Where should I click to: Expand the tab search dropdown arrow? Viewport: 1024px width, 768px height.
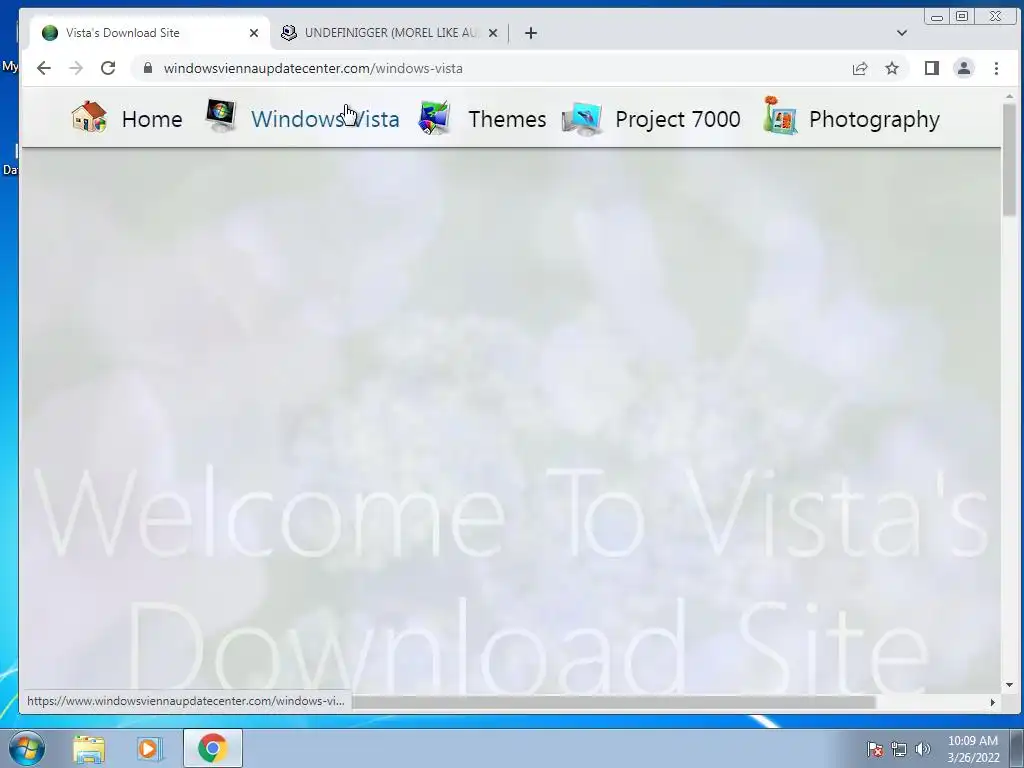[902, 33]
